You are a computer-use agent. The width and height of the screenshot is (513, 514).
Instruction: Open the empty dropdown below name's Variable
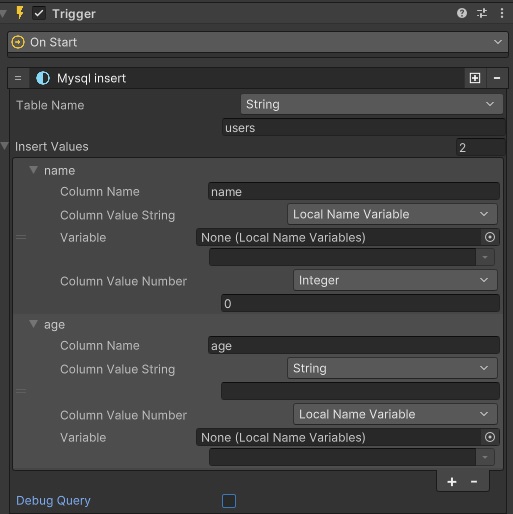click(352, 257)
